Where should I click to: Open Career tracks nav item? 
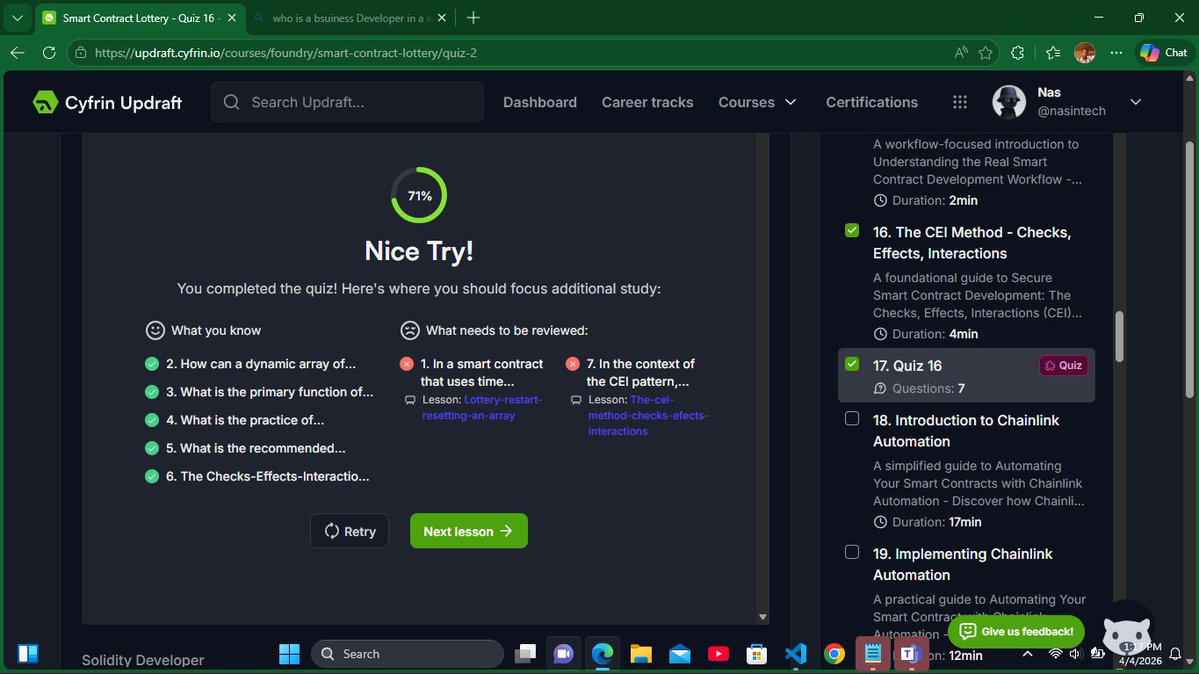pyautogui.click(x=647, y=102)
